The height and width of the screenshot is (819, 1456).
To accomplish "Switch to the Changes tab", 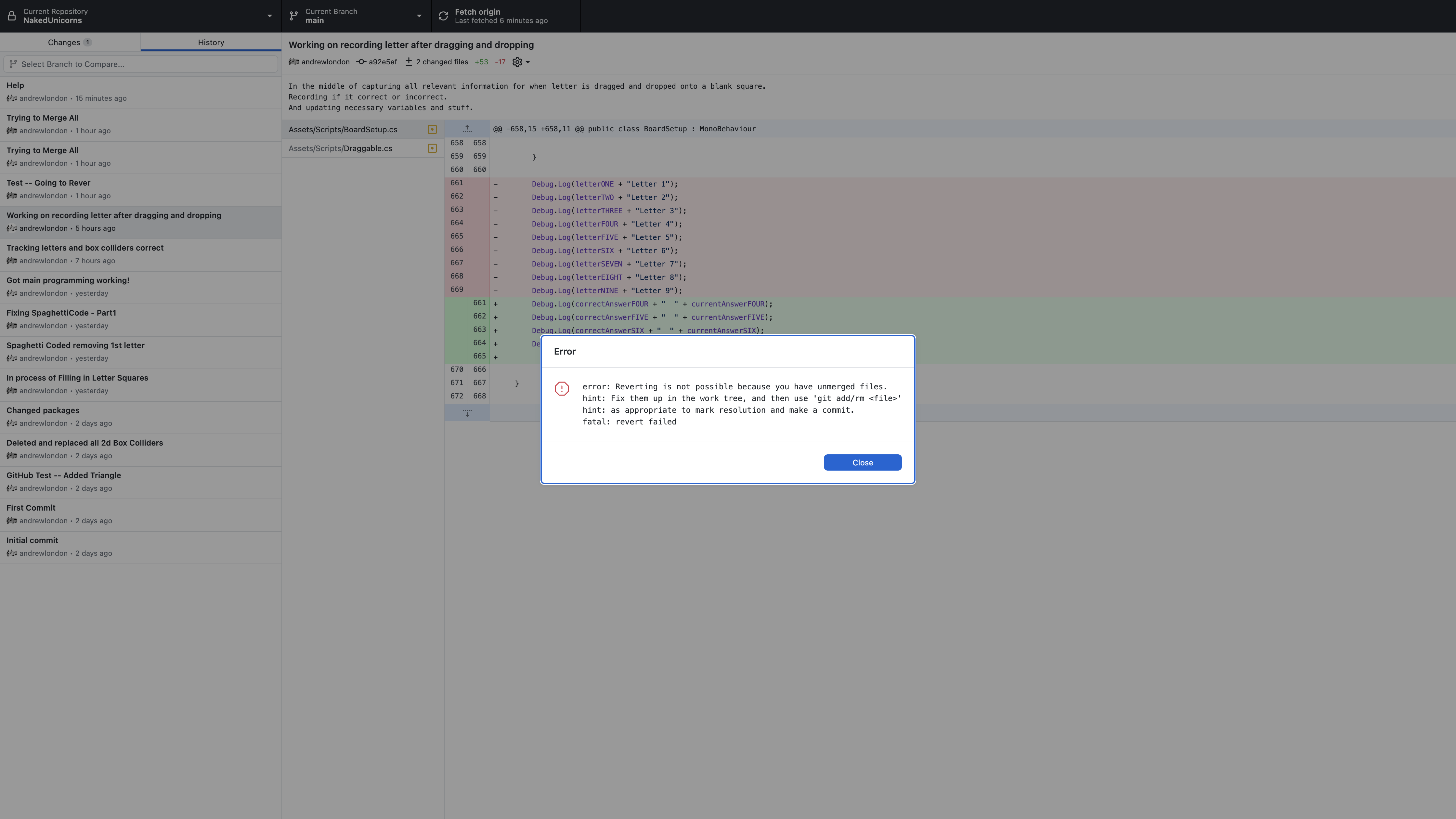I will (x=70, y=42).
